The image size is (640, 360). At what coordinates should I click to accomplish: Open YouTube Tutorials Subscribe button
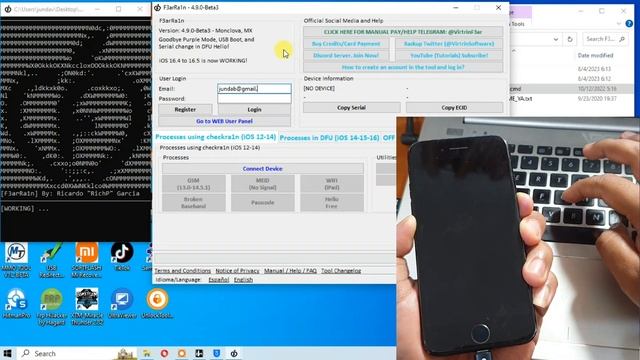click(x=449, y=56)
